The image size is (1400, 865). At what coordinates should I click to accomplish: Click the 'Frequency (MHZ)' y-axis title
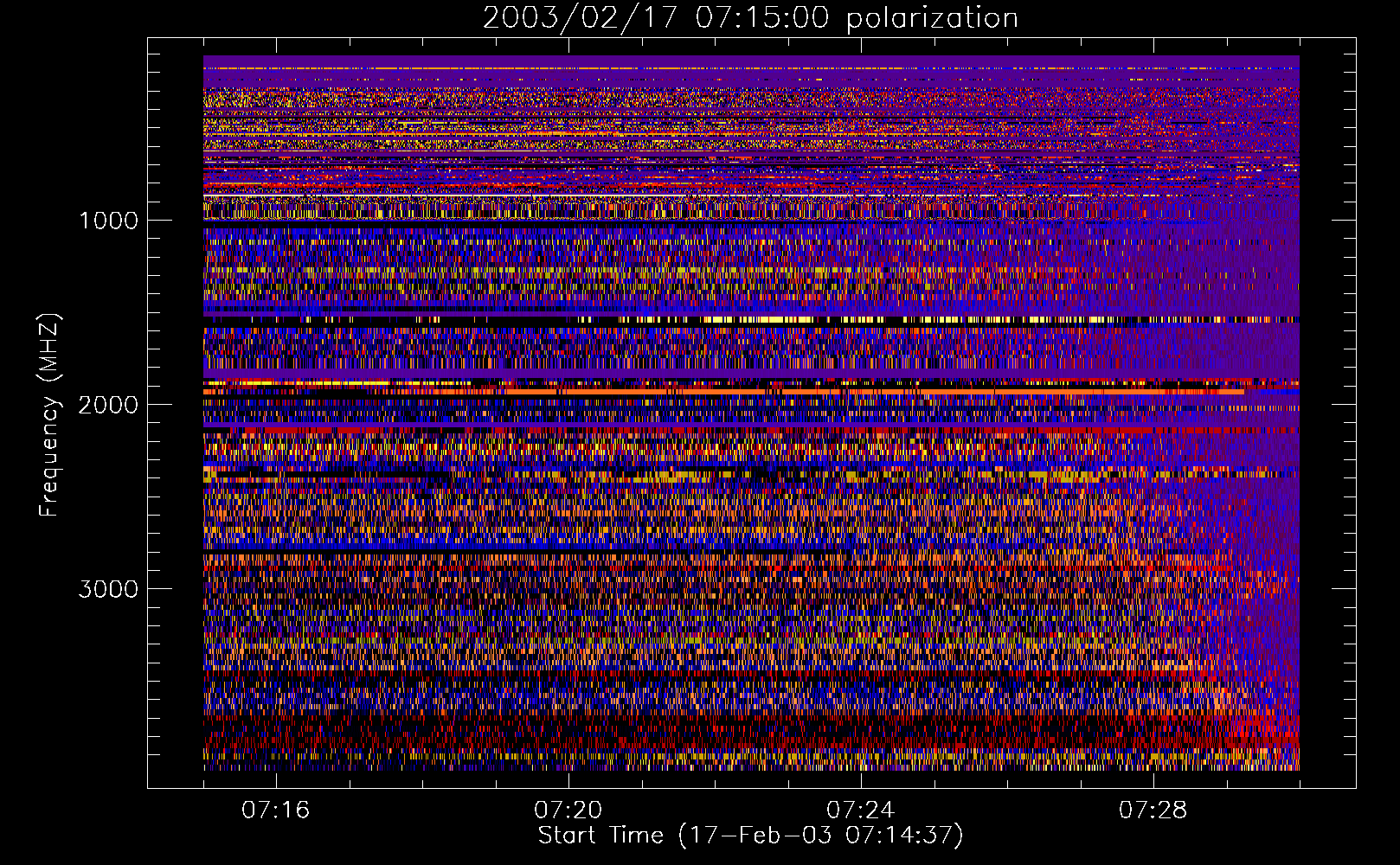(x=50, y=415)
